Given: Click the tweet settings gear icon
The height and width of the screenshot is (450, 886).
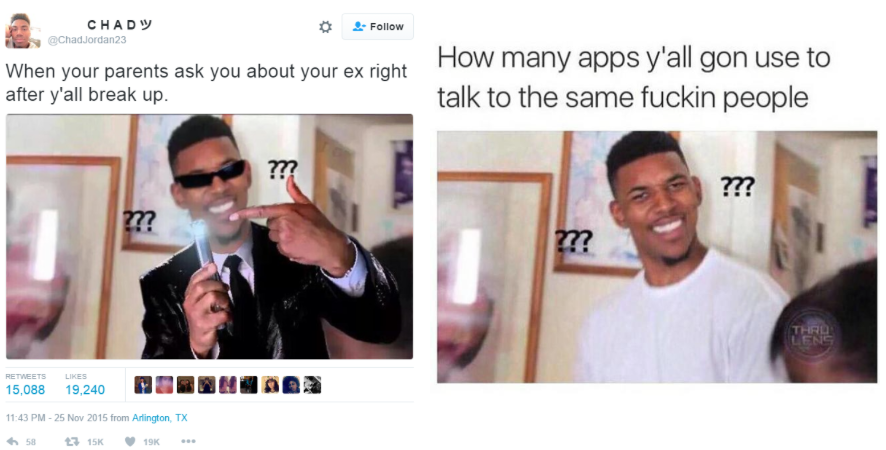Looking at the screenshot, I should coord(325,27).
